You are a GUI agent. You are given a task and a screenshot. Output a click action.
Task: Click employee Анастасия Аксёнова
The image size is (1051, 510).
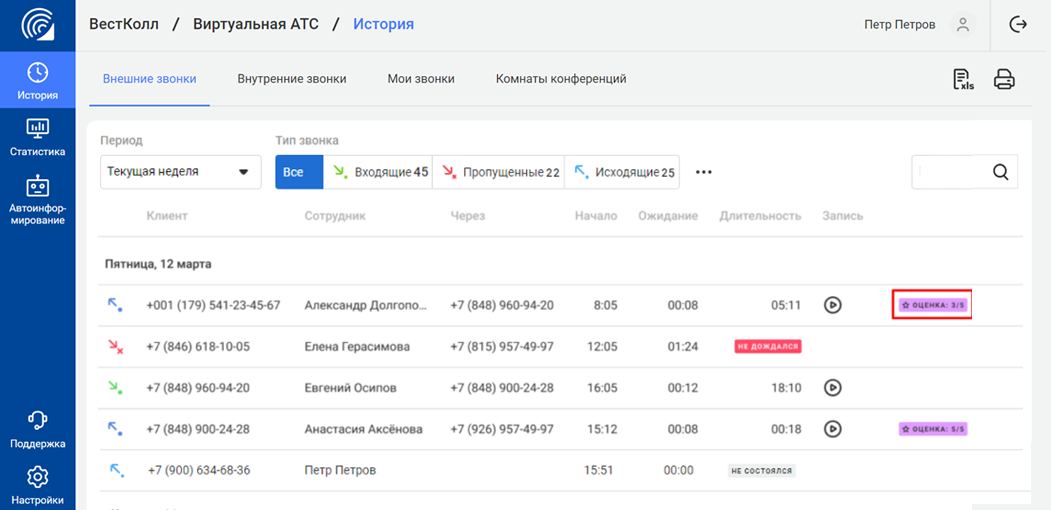click(363, 429)
